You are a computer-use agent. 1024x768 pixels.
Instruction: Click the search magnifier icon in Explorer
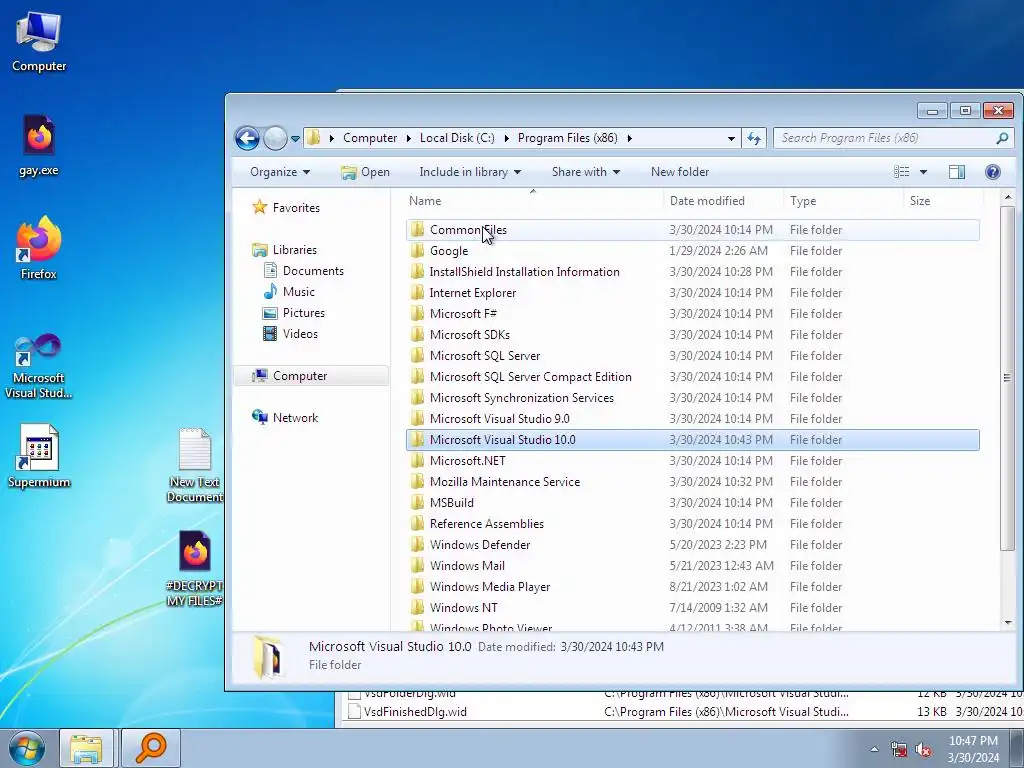pos(1002,138)
